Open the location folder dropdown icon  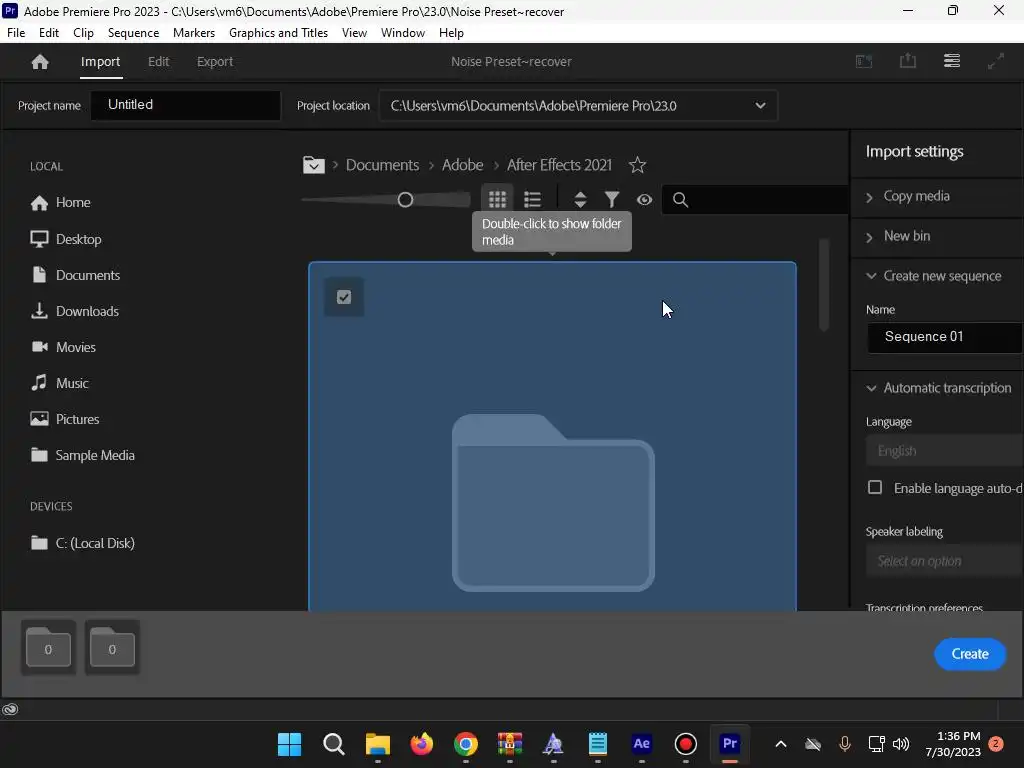[x=313, y=165]
